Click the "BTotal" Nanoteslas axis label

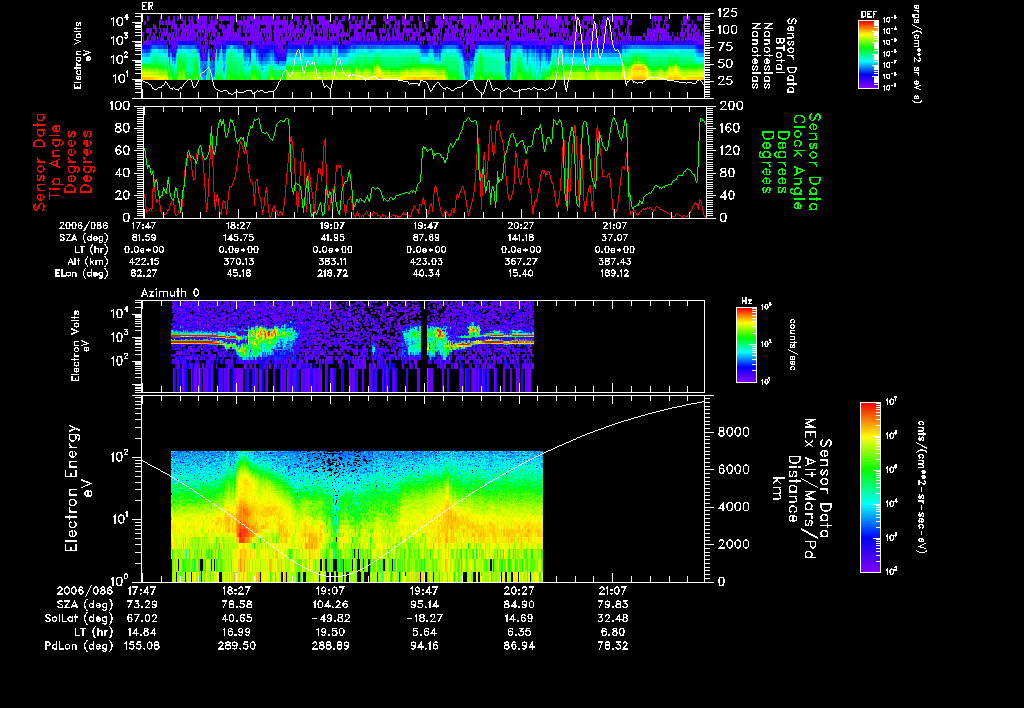tap(780, 57)
